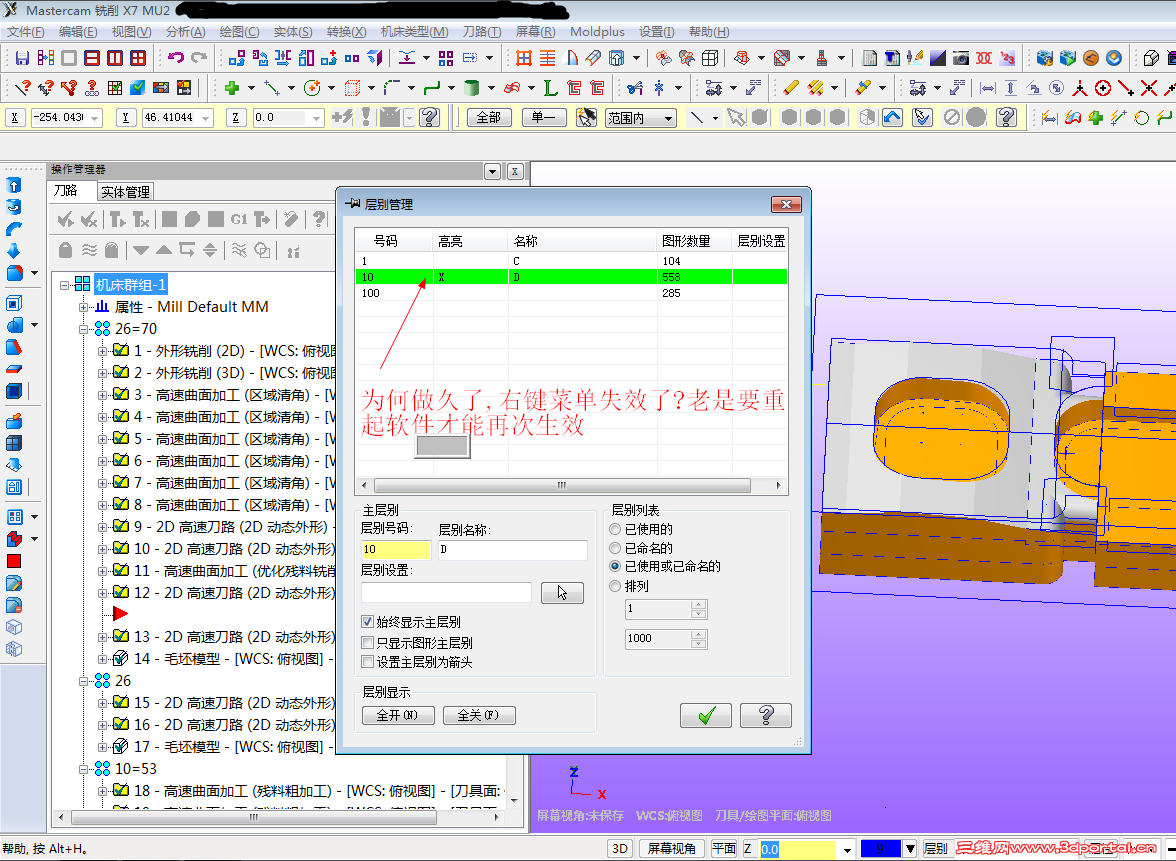
Task: Click the Undo arrow icon
Action: click(176, 58)
